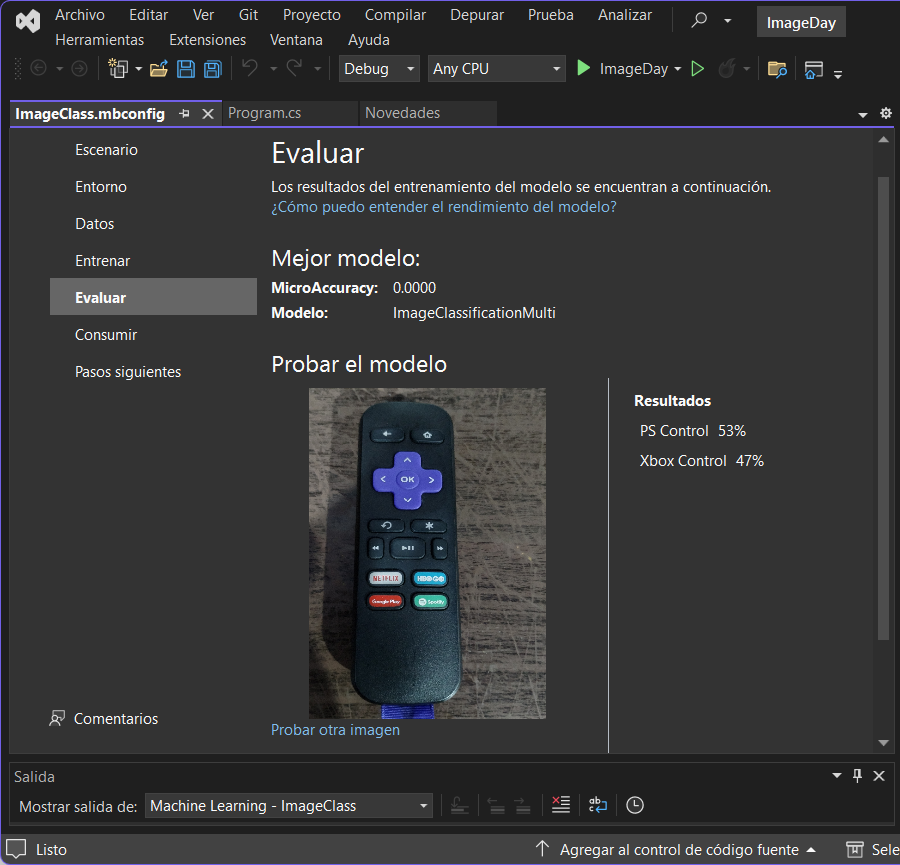
Task: Click the open file folder icon
Action: coord(159,69)
